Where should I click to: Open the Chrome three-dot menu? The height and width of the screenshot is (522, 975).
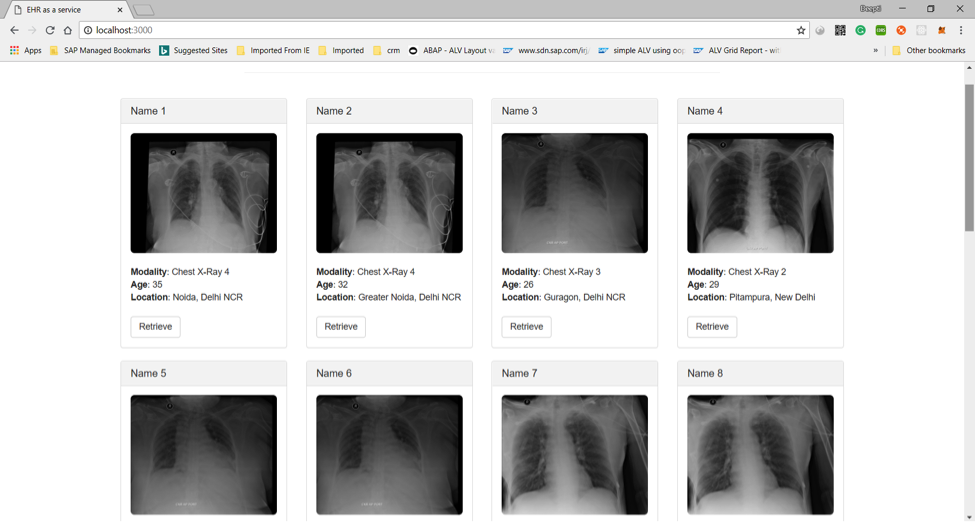[x=961, y=30]
